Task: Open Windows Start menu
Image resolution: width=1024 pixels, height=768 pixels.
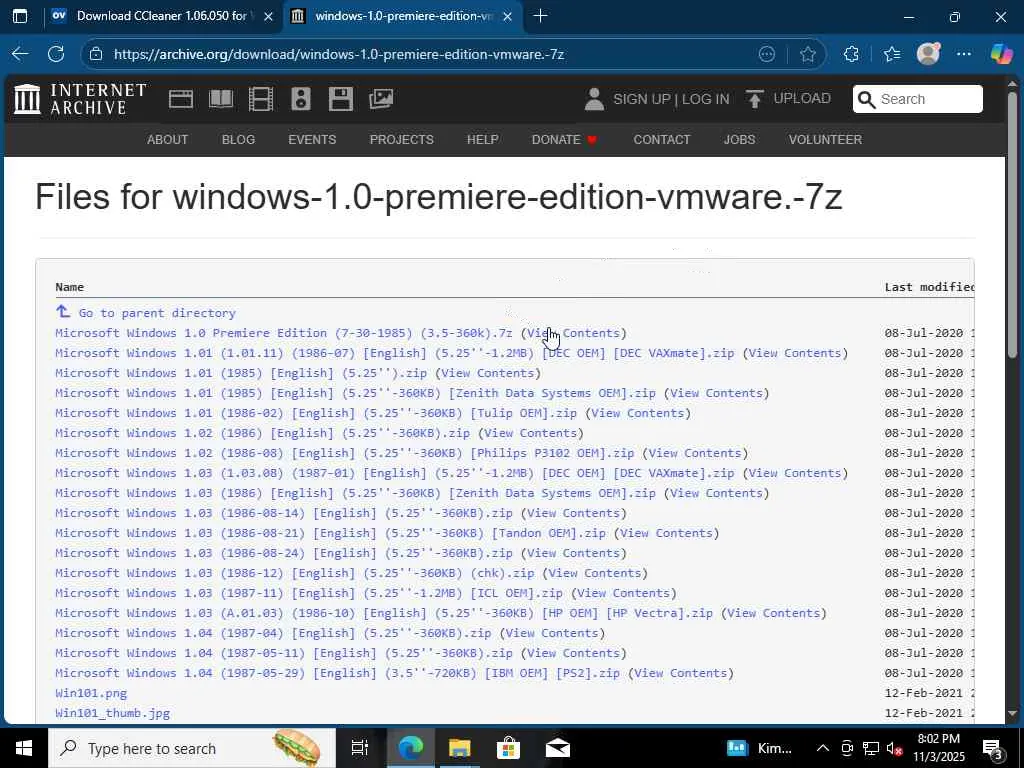Action: 24,748
